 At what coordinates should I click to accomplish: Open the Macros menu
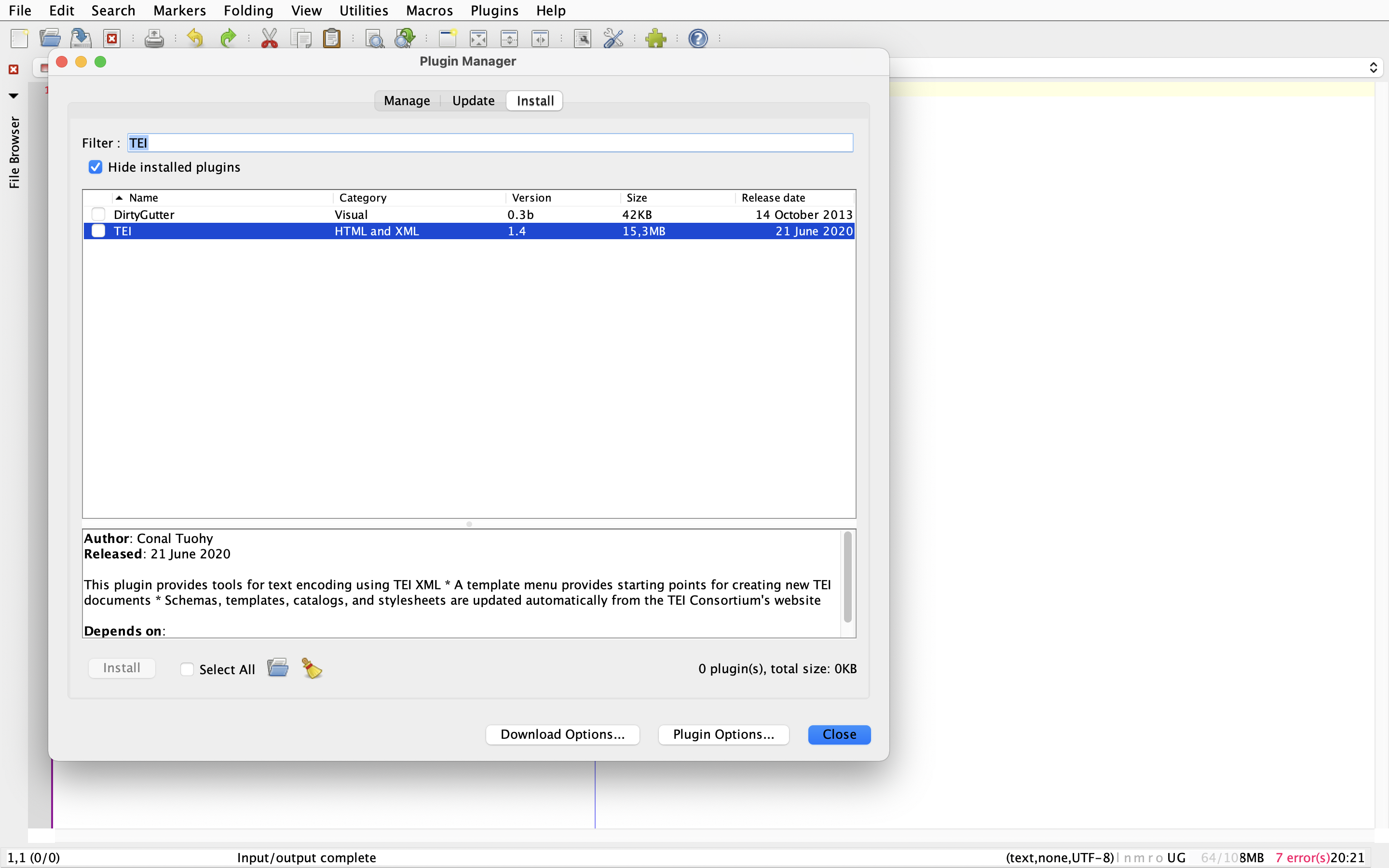(x=429, y=10)
